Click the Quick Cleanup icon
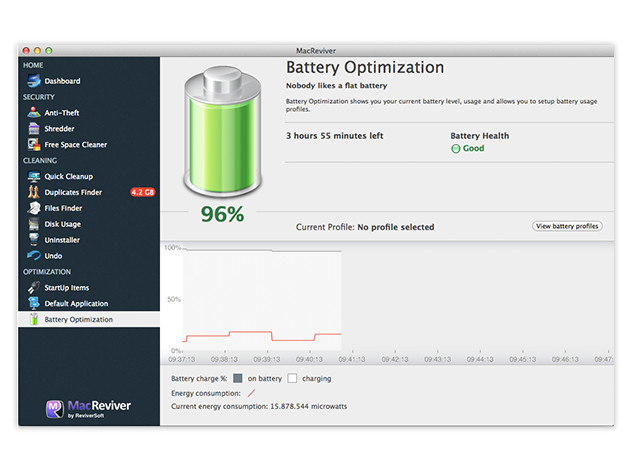The width and height of the screenshot is (630, 473). (34, 176)
